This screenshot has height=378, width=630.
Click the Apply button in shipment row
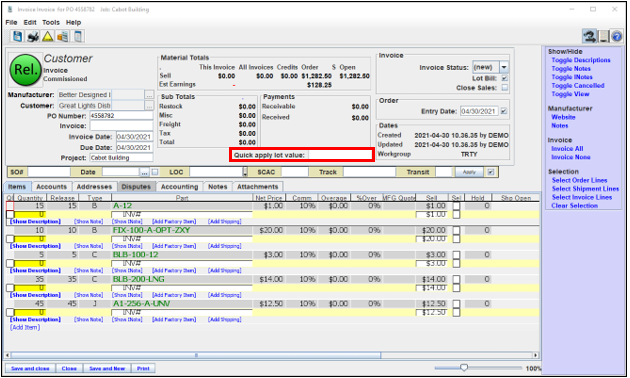469,172
